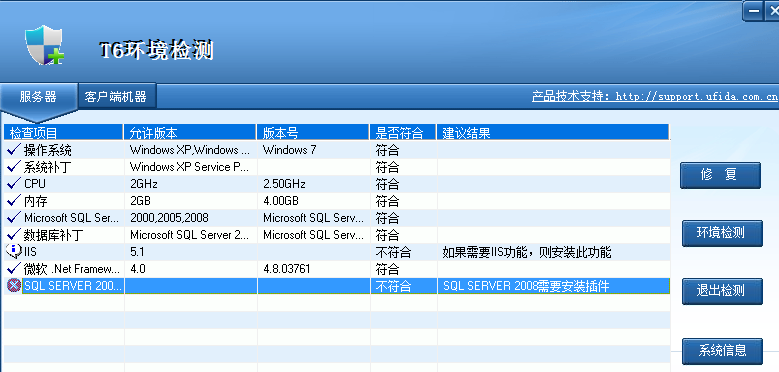
Task: Select the IIS row label
Action: tap(30, 252)
